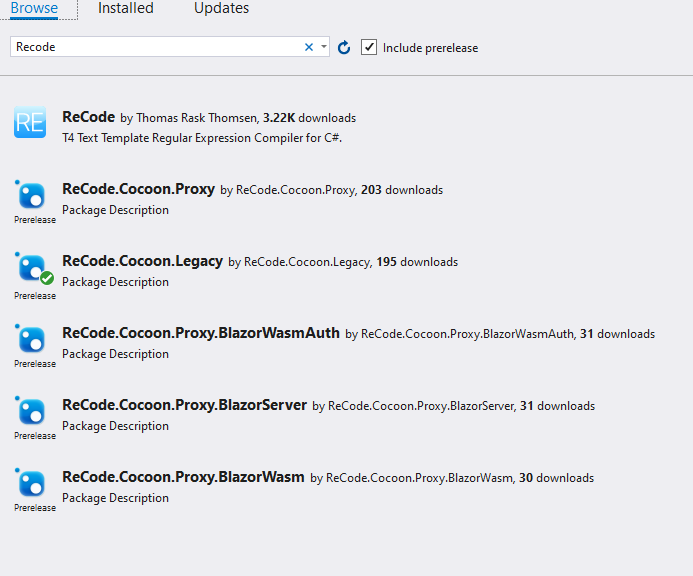This screenshot has width=693, height=576.
Task: Select the ReCode.Cocoon.Legacy package title
Action: (x=142, y=261)
